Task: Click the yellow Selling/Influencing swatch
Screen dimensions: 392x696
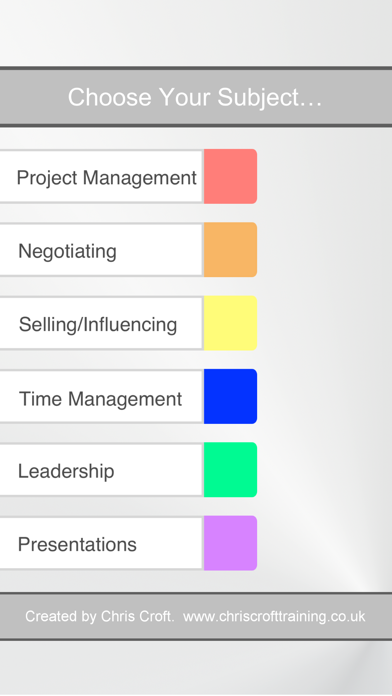Action: point(230,323)
